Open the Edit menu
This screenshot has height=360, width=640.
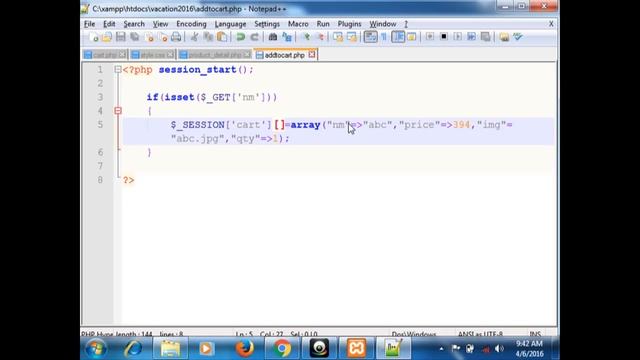(109, 24)
